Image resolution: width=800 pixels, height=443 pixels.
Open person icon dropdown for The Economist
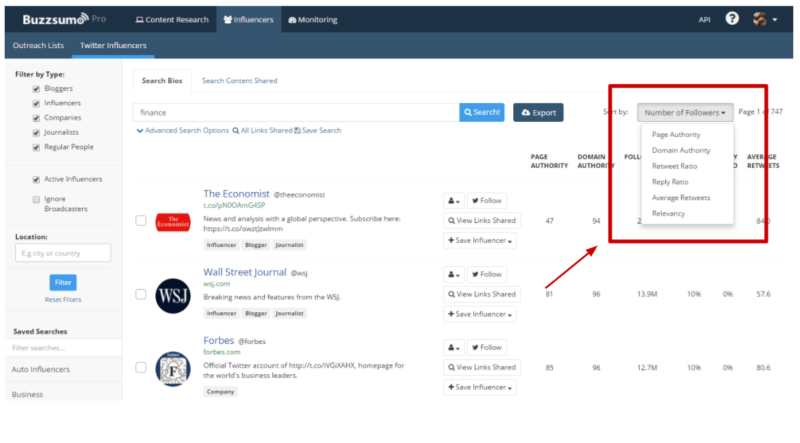[x=454, y=201]
